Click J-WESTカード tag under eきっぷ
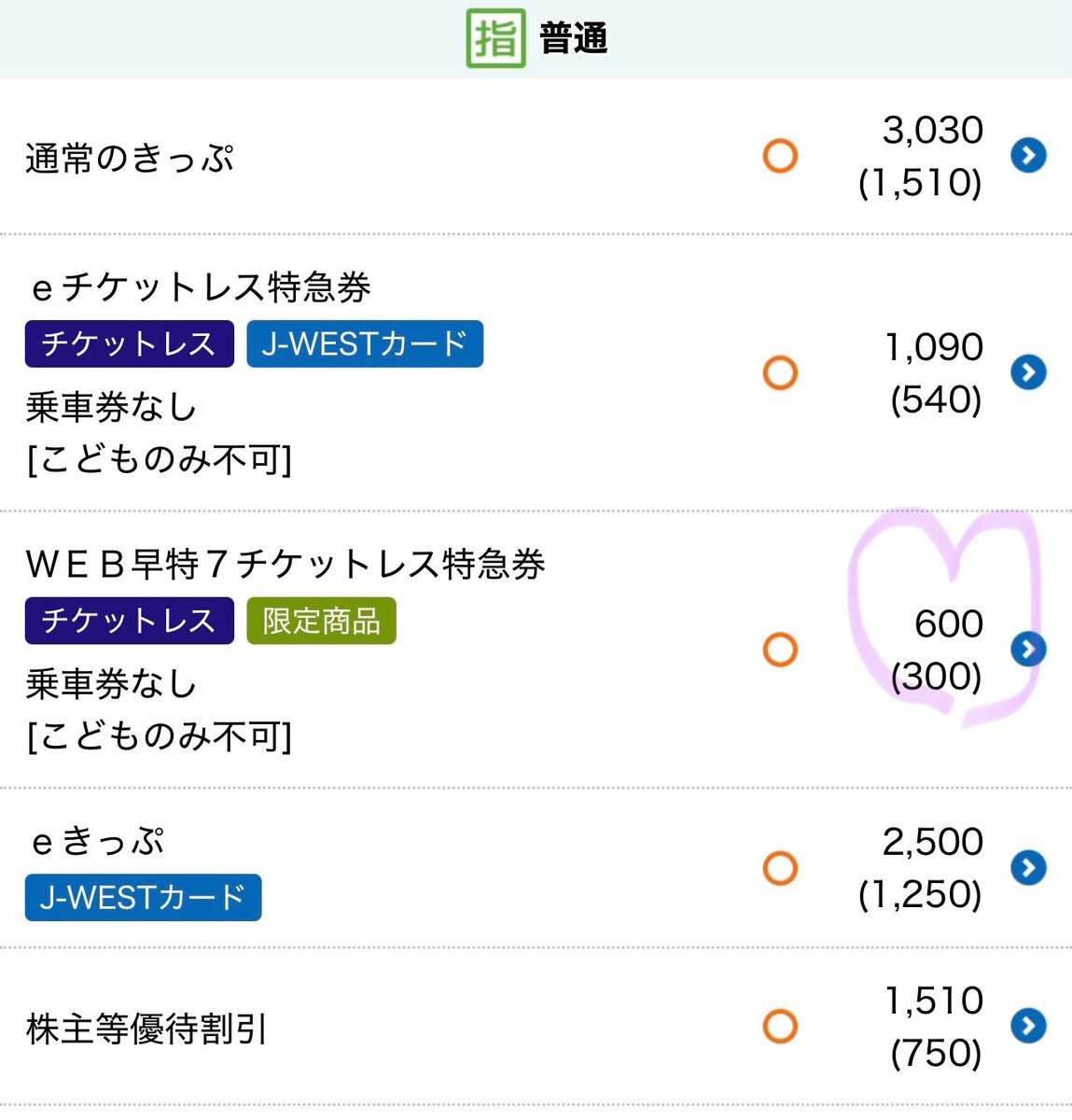The image size is (1072, 1120). pyautogui.click(x=143, y=897)
